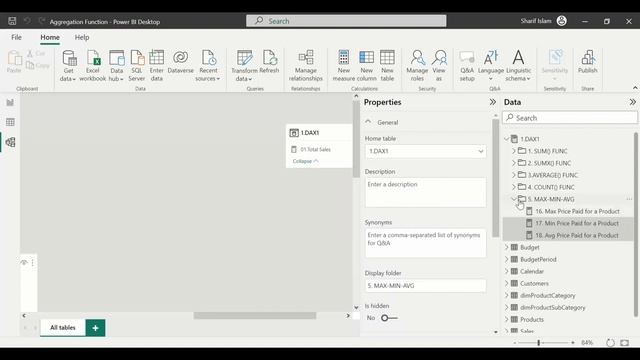Select the All tables layout tab
Screen dimensions: 640x360
point(62,328)
